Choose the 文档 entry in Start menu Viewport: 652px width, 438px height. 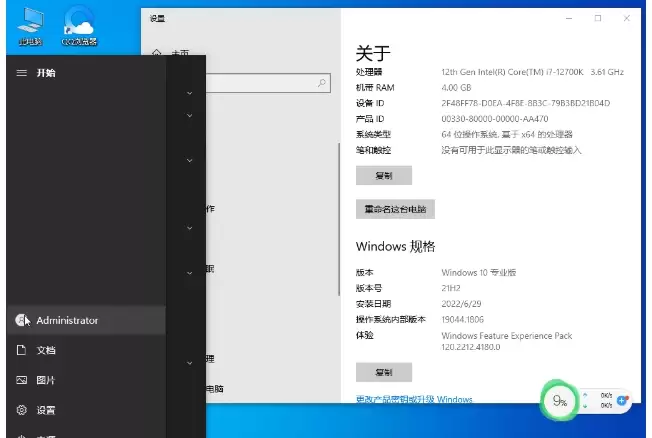click(x=86, y=350)
